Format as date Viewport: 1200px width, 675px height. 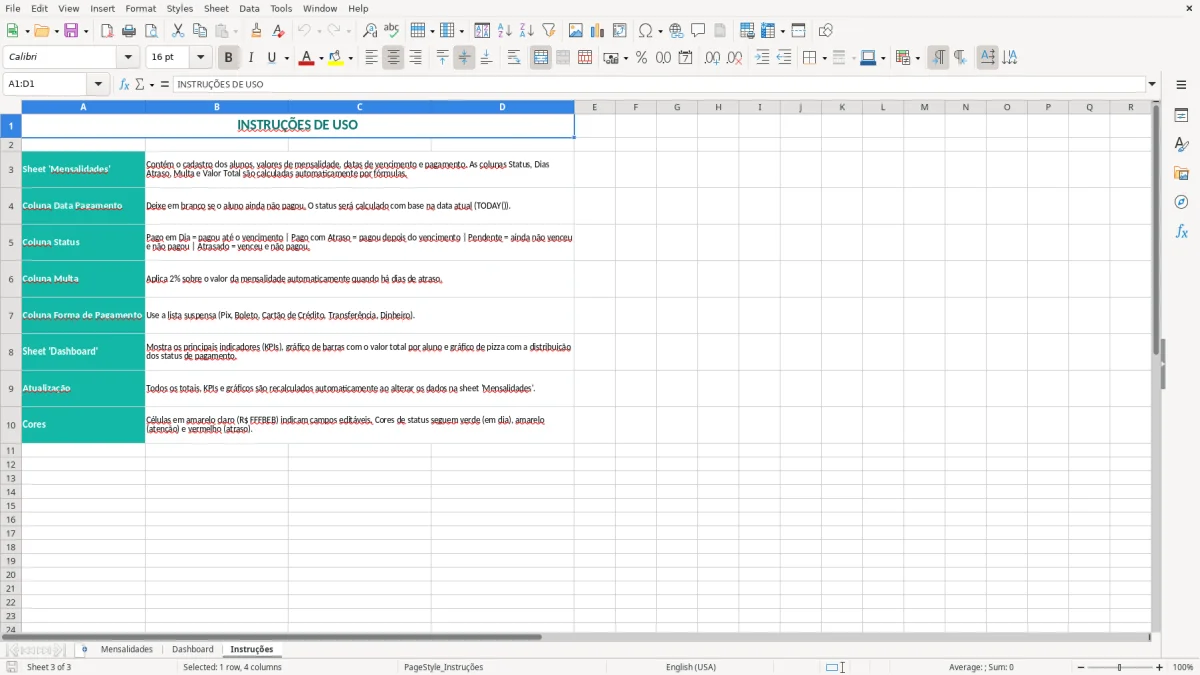click(685, 58)
